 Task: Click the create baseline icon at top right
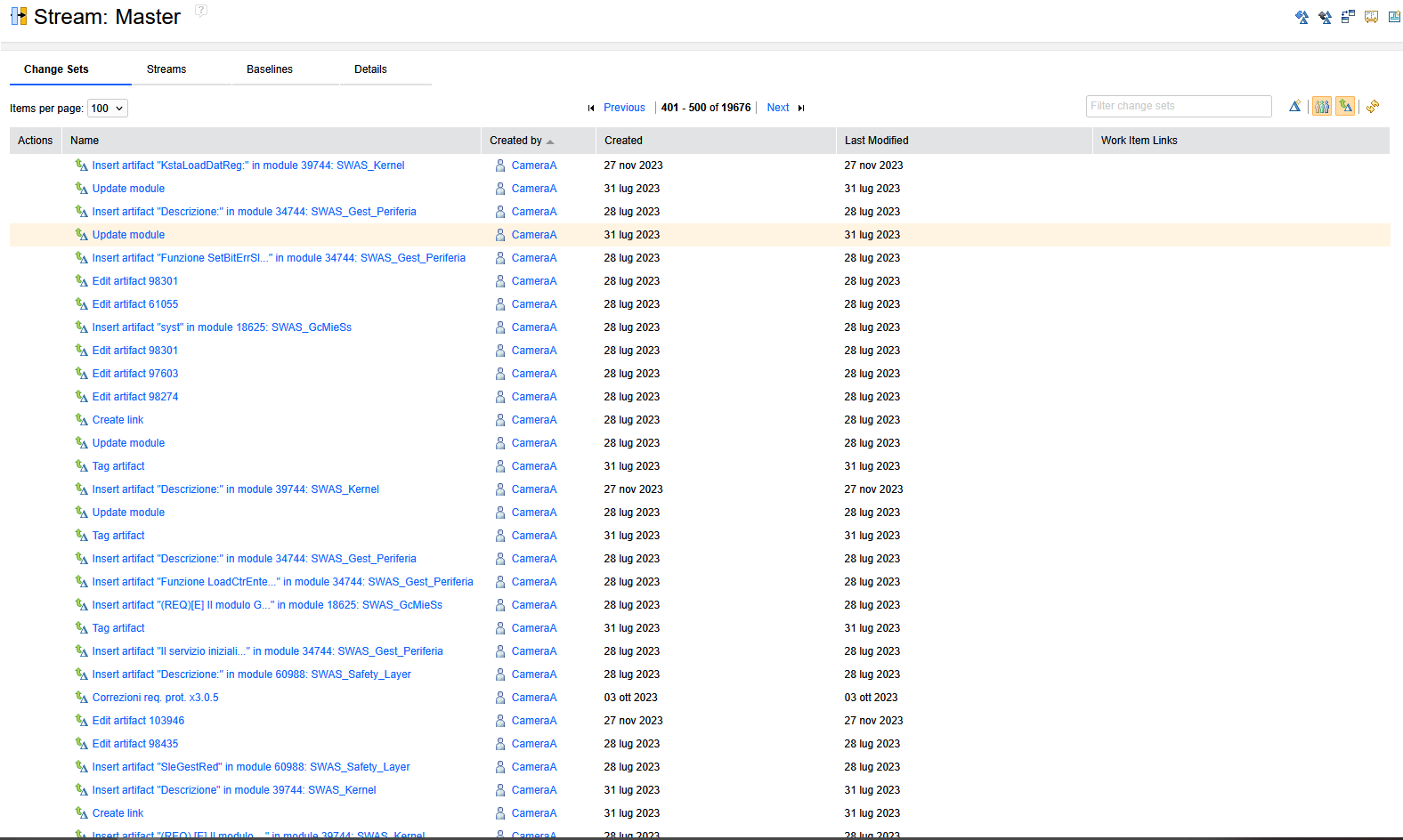[1394, 17]
